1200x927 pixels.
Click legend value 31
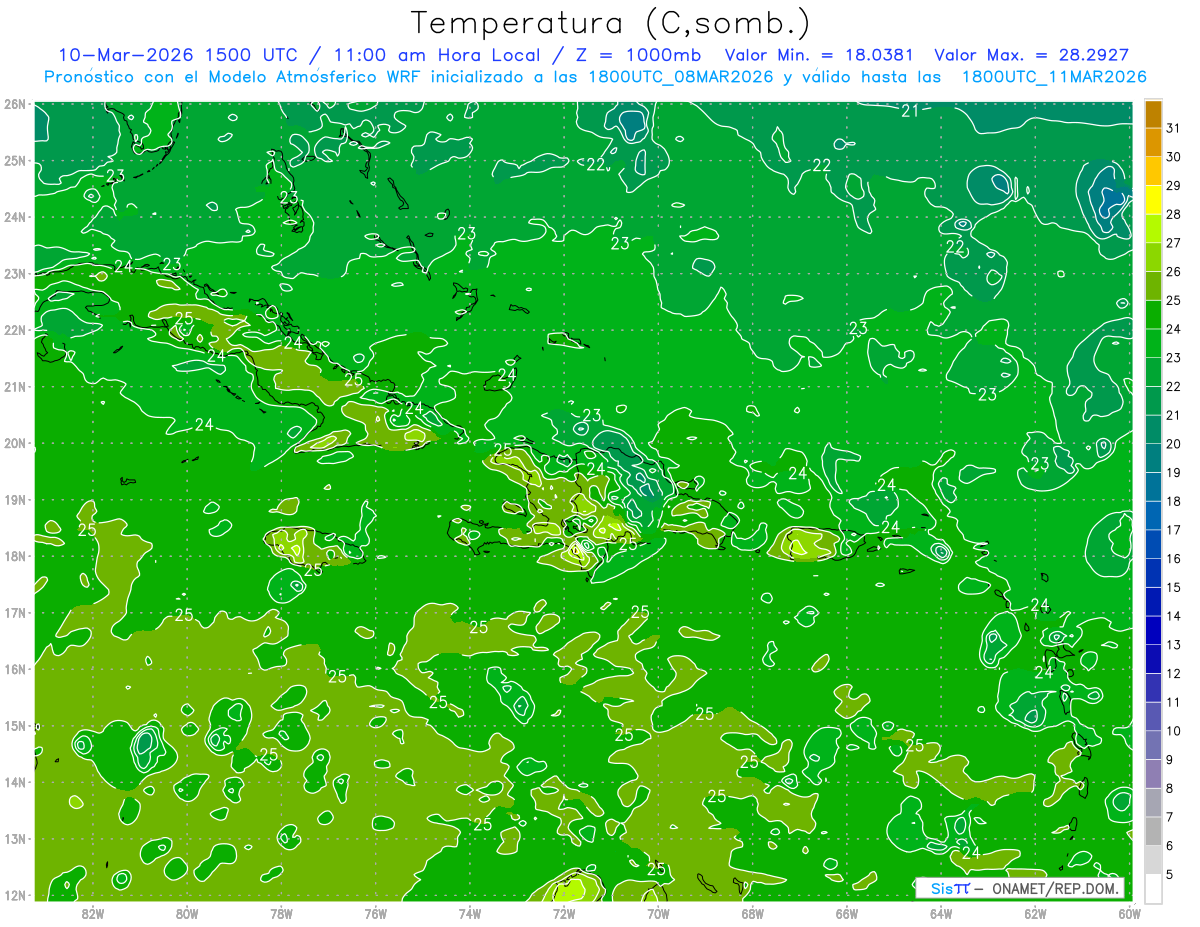[x=1173, y=129]
